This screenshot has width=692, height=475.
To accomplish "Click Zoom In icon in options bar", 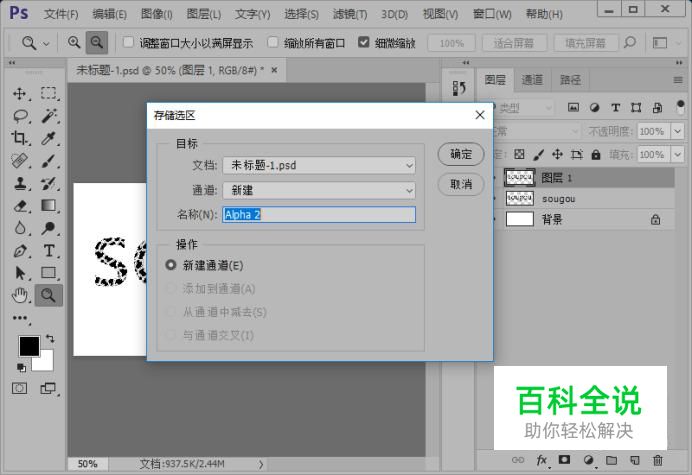I will point(74,42).
